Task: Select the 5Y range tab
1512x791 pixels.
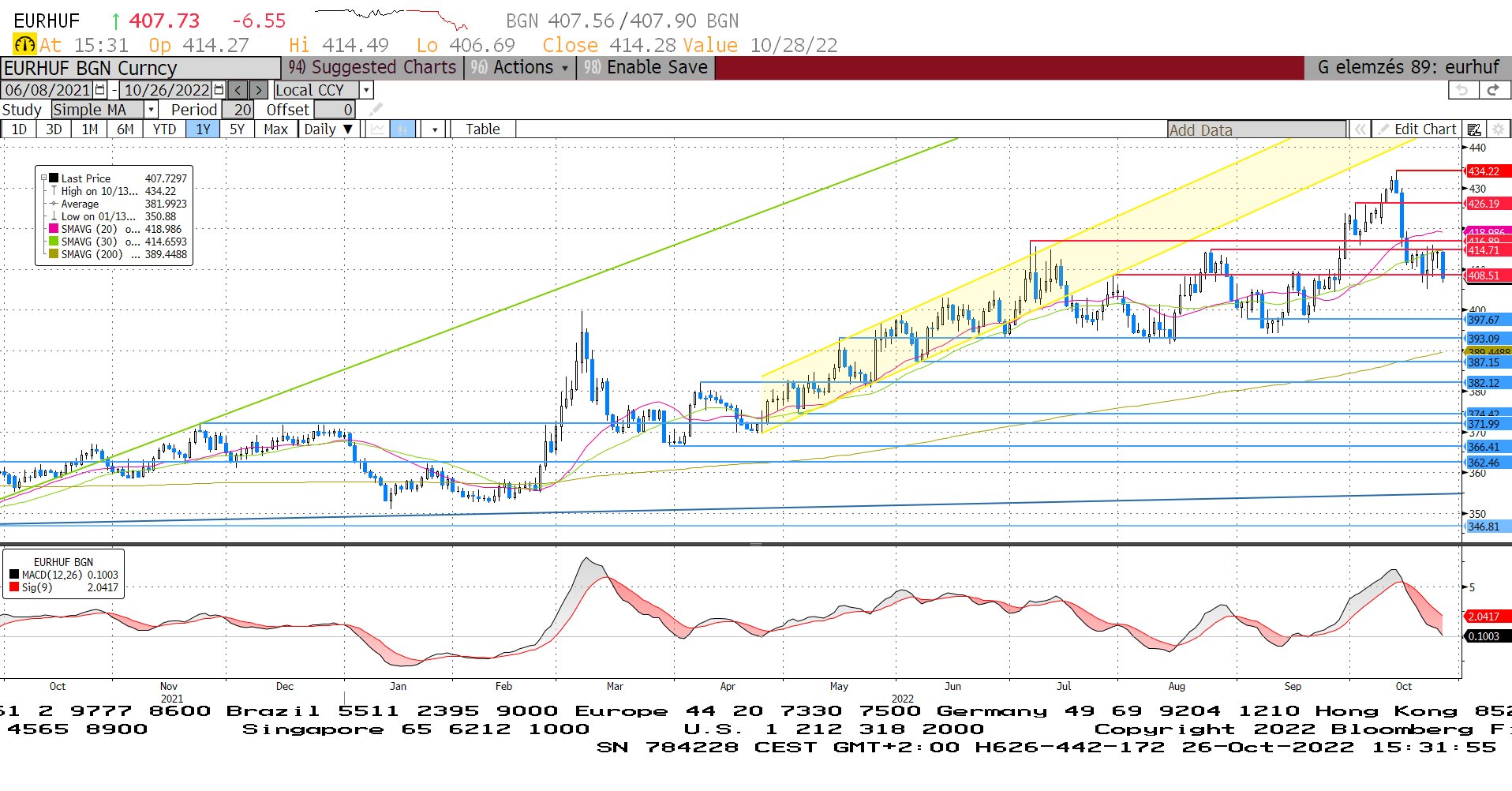Action: (x=237, y=129)
